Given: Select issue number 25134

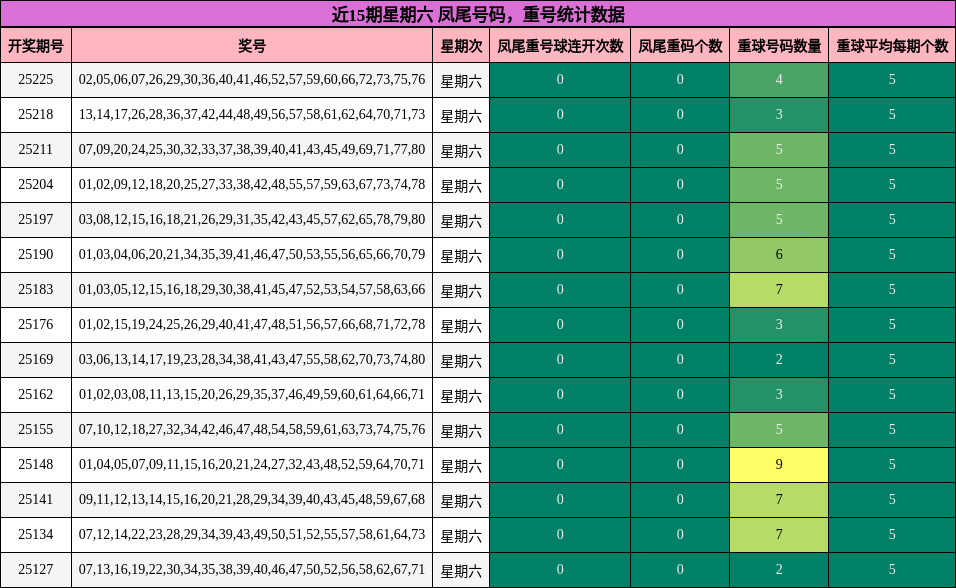Looking at the screenshot, I should coord(35,534).
